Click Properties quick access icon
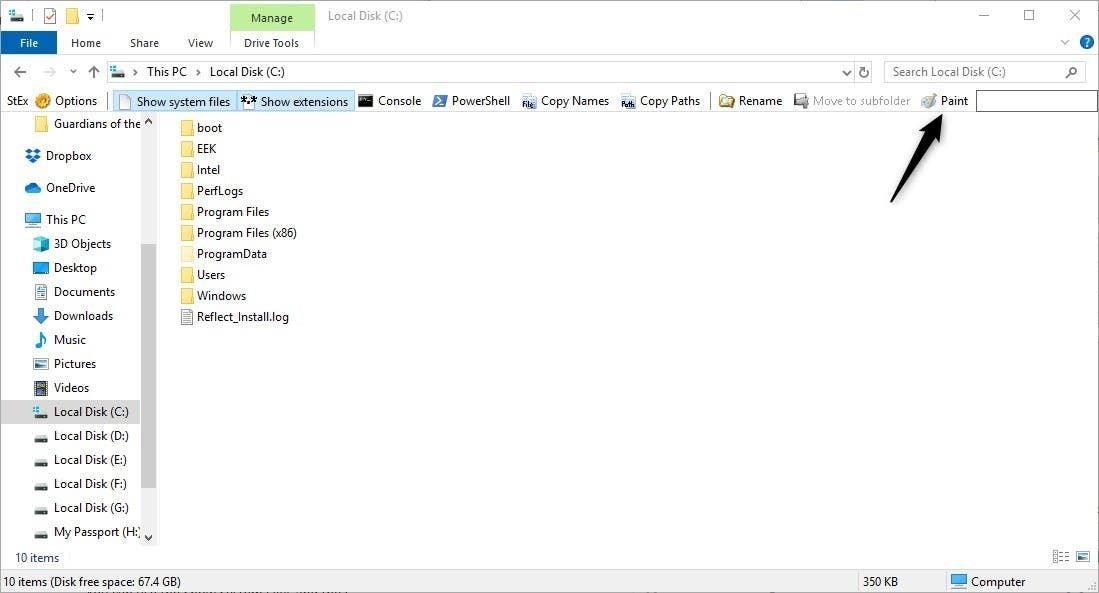Screen dimensions: 1099x593 (x=50, y=15)
